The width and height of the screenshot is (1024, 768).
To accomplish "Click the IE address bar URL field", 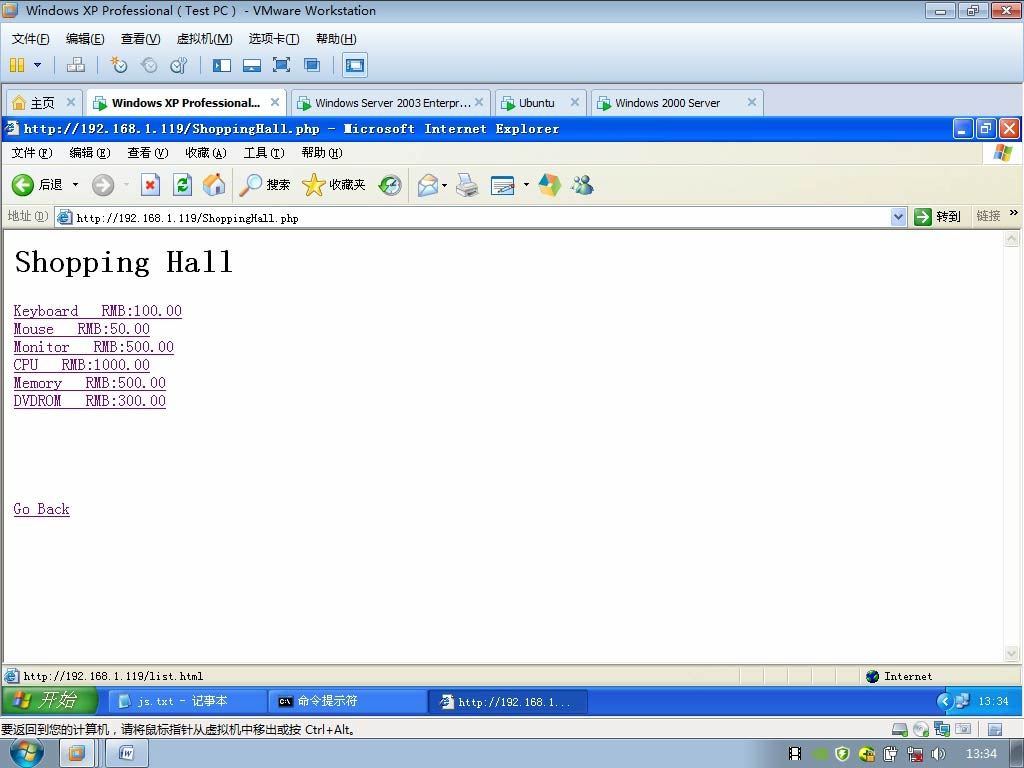I will coord(480,217).
